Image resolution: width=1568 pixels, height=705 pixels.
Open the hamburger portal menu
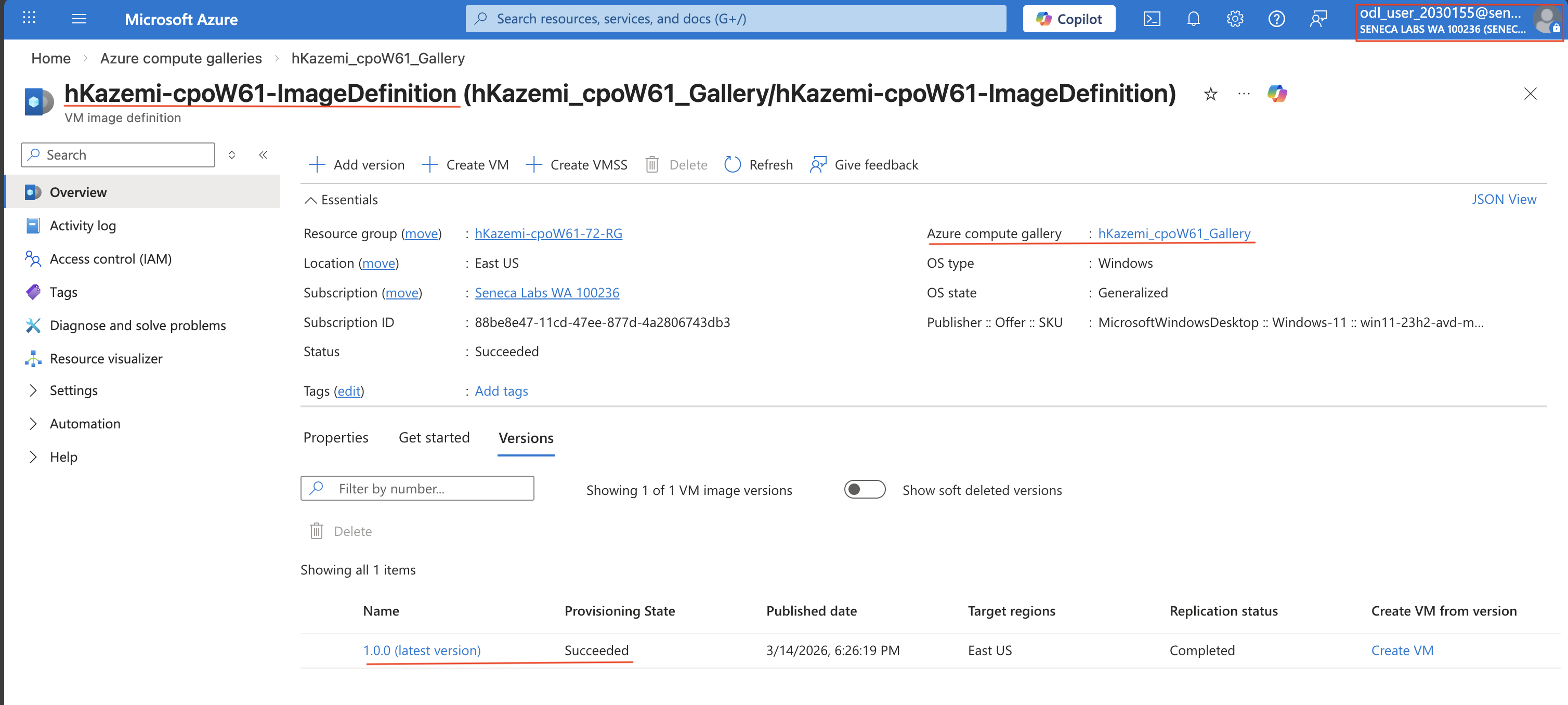coord(79,19)
